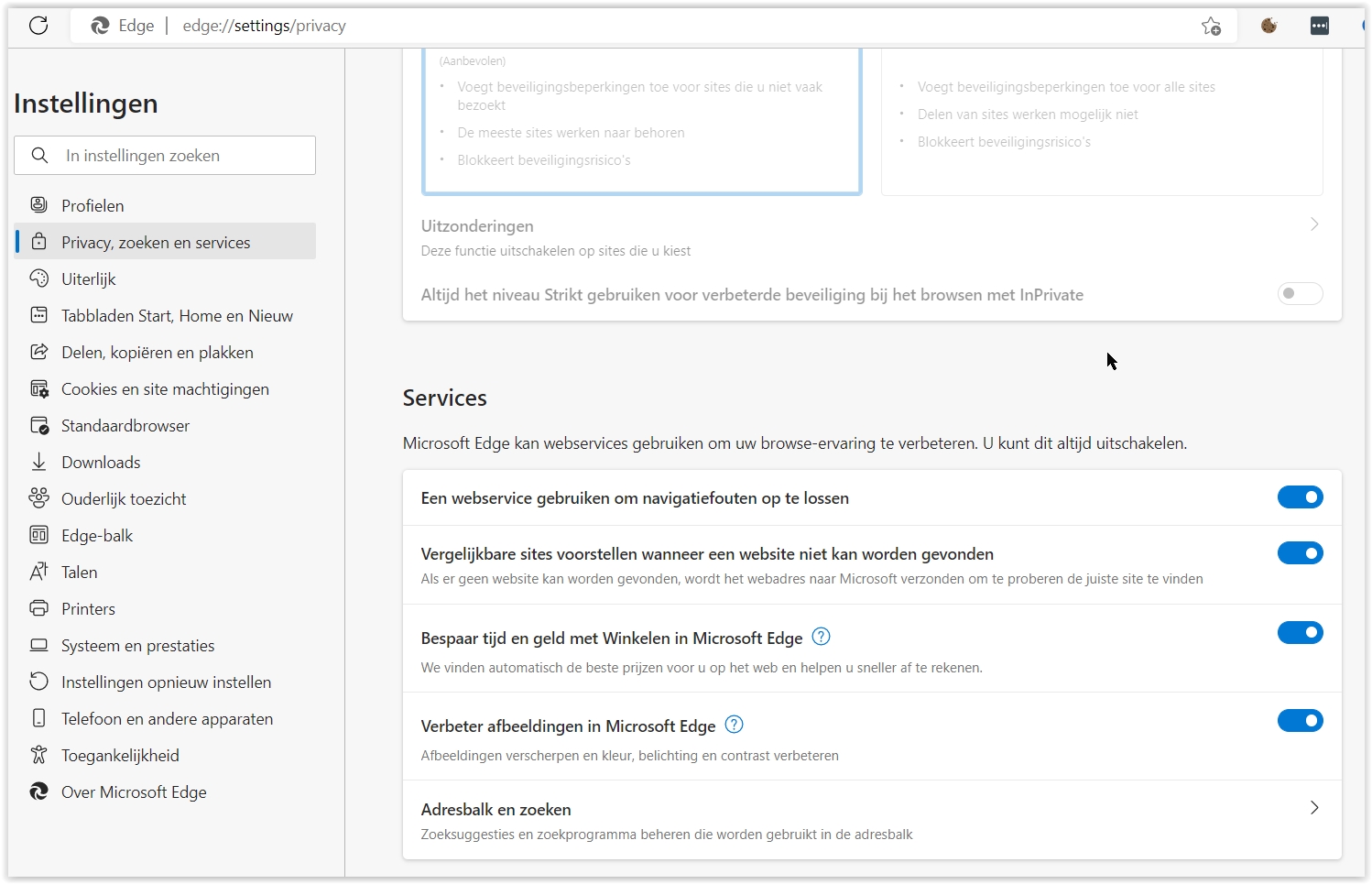The height and width of the screenshot is (884, 1372).
Task: Disable webservice voor navigatiefouten toggle
Action: tap(1300, 497)
